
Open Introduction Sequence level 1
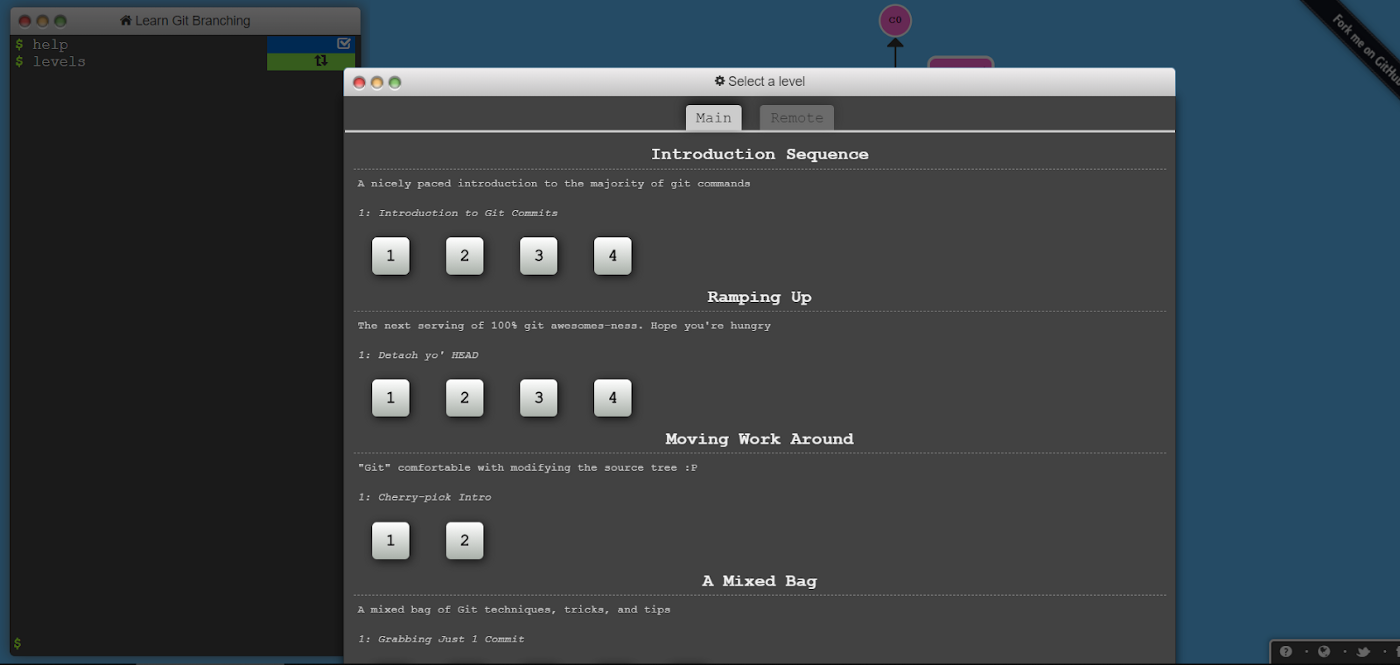(x=390, y=256)
